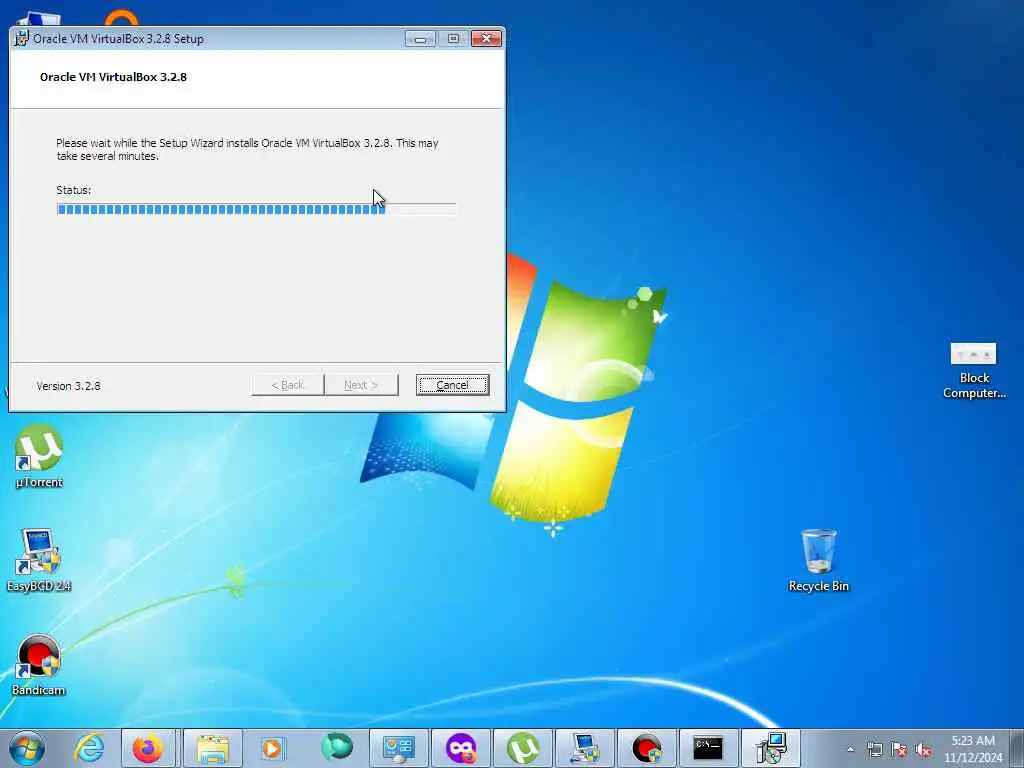This screenshot has width=1024, height=768.
Task: Open Windows Explorer from the taskbar
Action: tap(213, 748)
